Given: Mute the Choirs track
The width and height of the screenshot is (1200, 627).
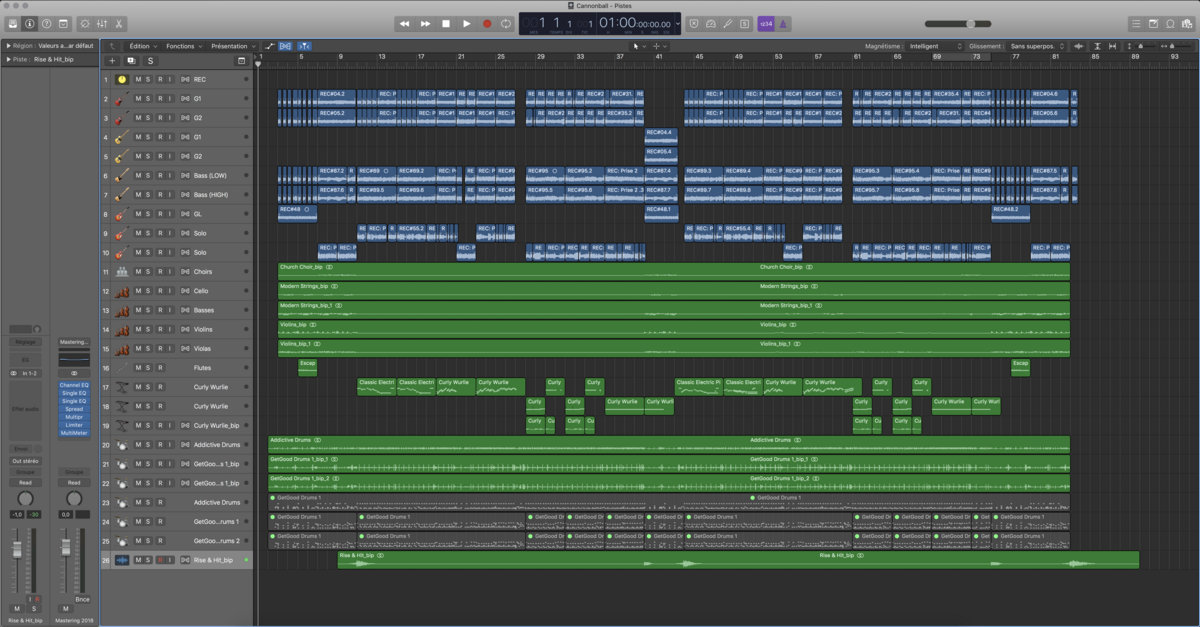Looking at the screenshot, I should [x=138, y=271].
